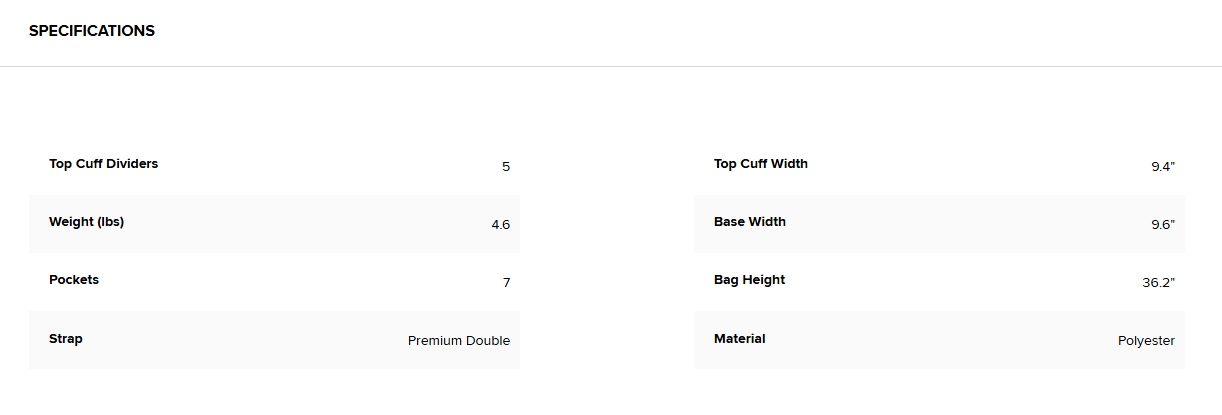Click the shaded Weight (lbs) row
Viewport: 1222px width, 415px height.
[274, 224]
